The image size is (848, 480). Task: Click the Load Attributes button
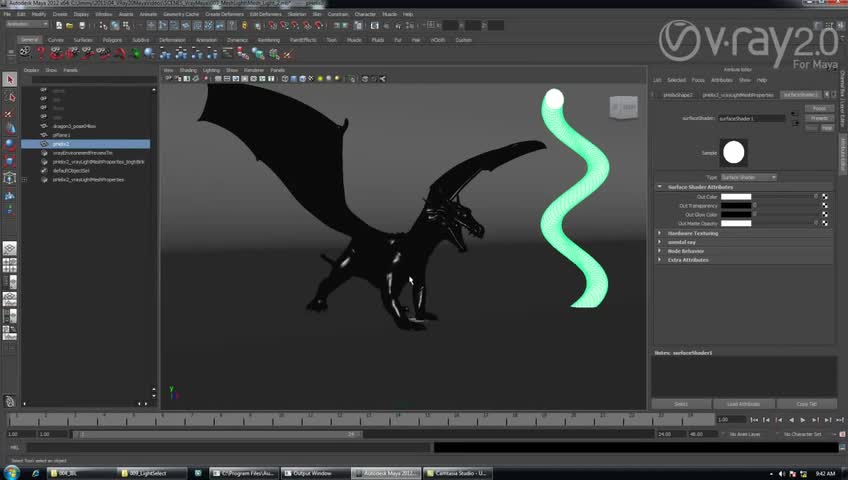(743, 404)
